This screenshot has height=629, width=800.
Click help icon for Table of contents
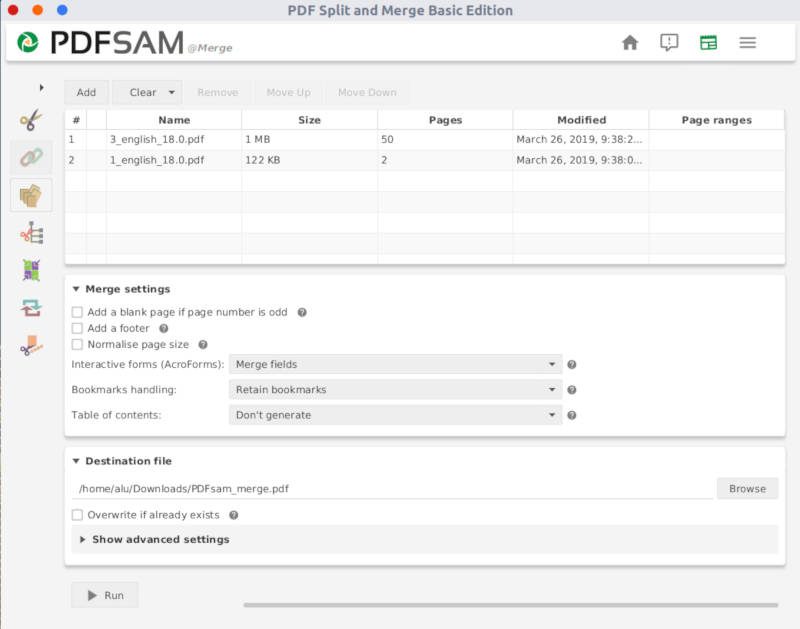(x=572, y=415)
